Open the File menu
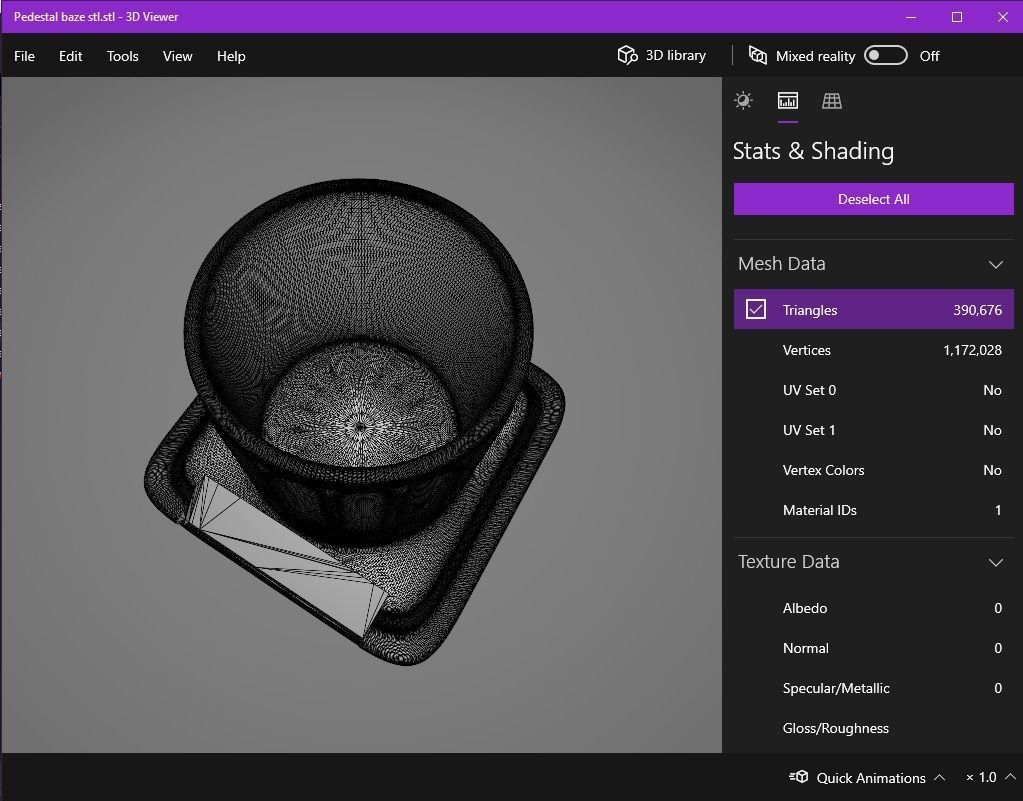 pos(24,56)
